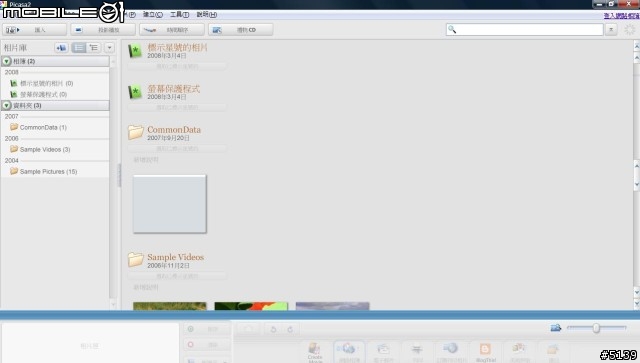This screenshot has width=640, height=363.
Task: Click the rotate counter-clockwise icon
Action: point(273,329)
